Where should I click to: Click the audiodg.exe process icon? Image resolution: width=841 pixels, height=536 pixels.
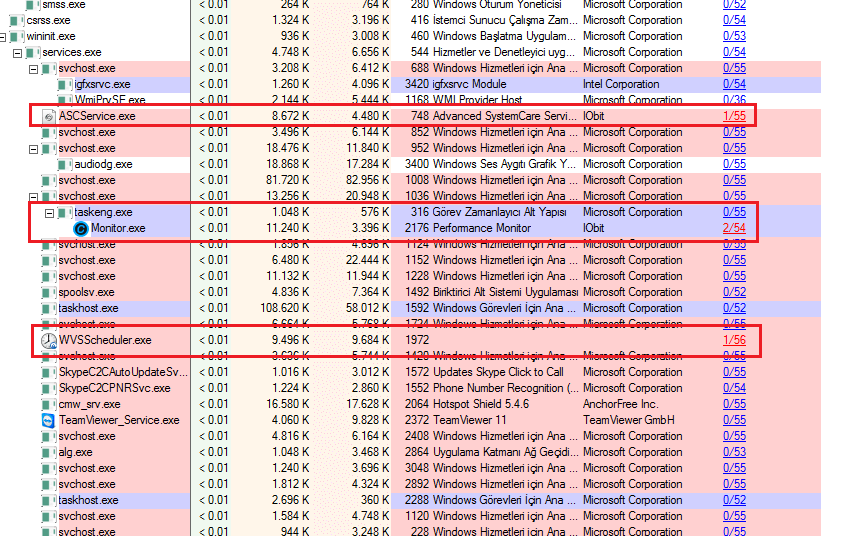65,164
